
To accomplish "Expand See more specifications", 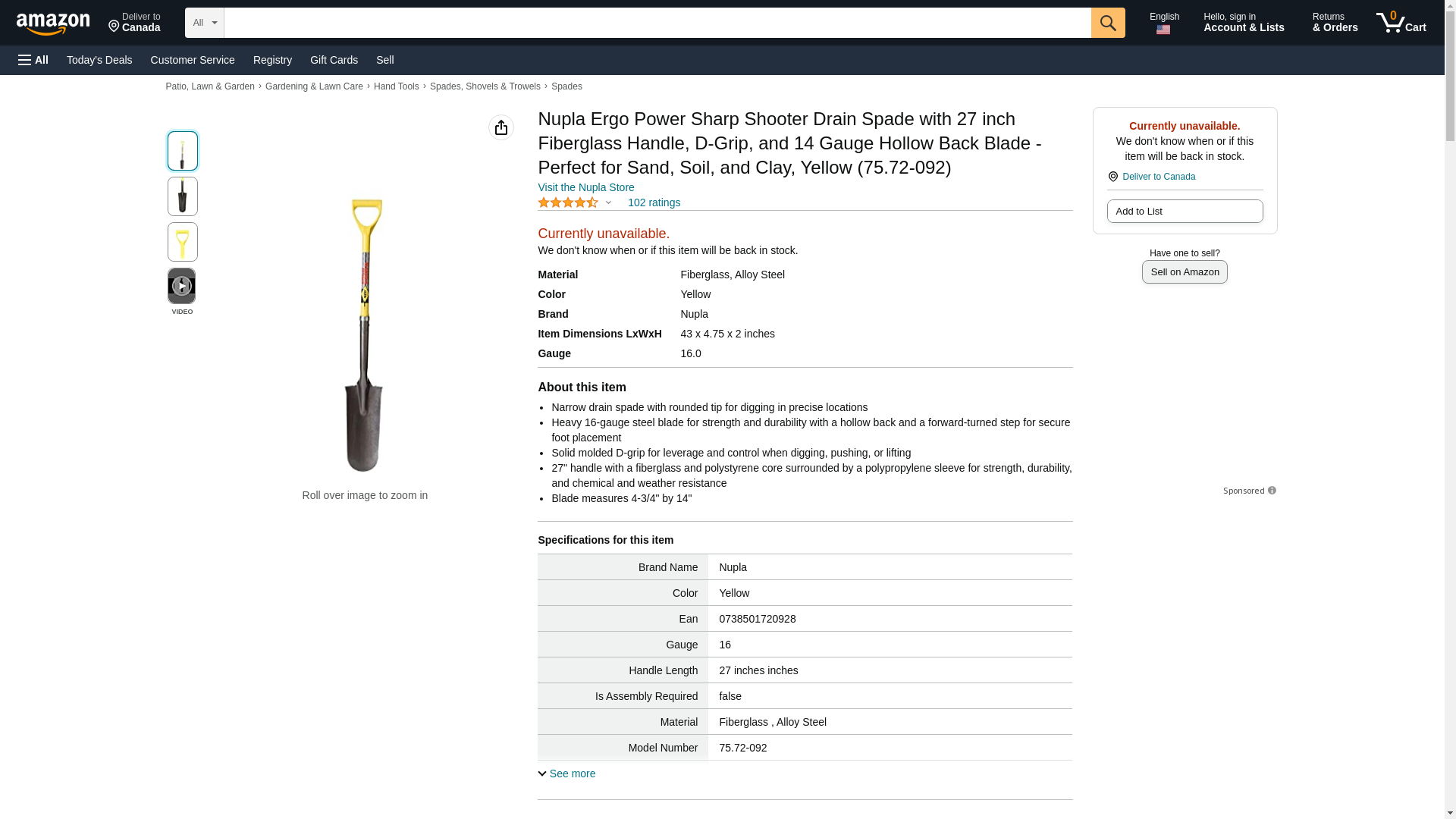I will click(566, 773).
